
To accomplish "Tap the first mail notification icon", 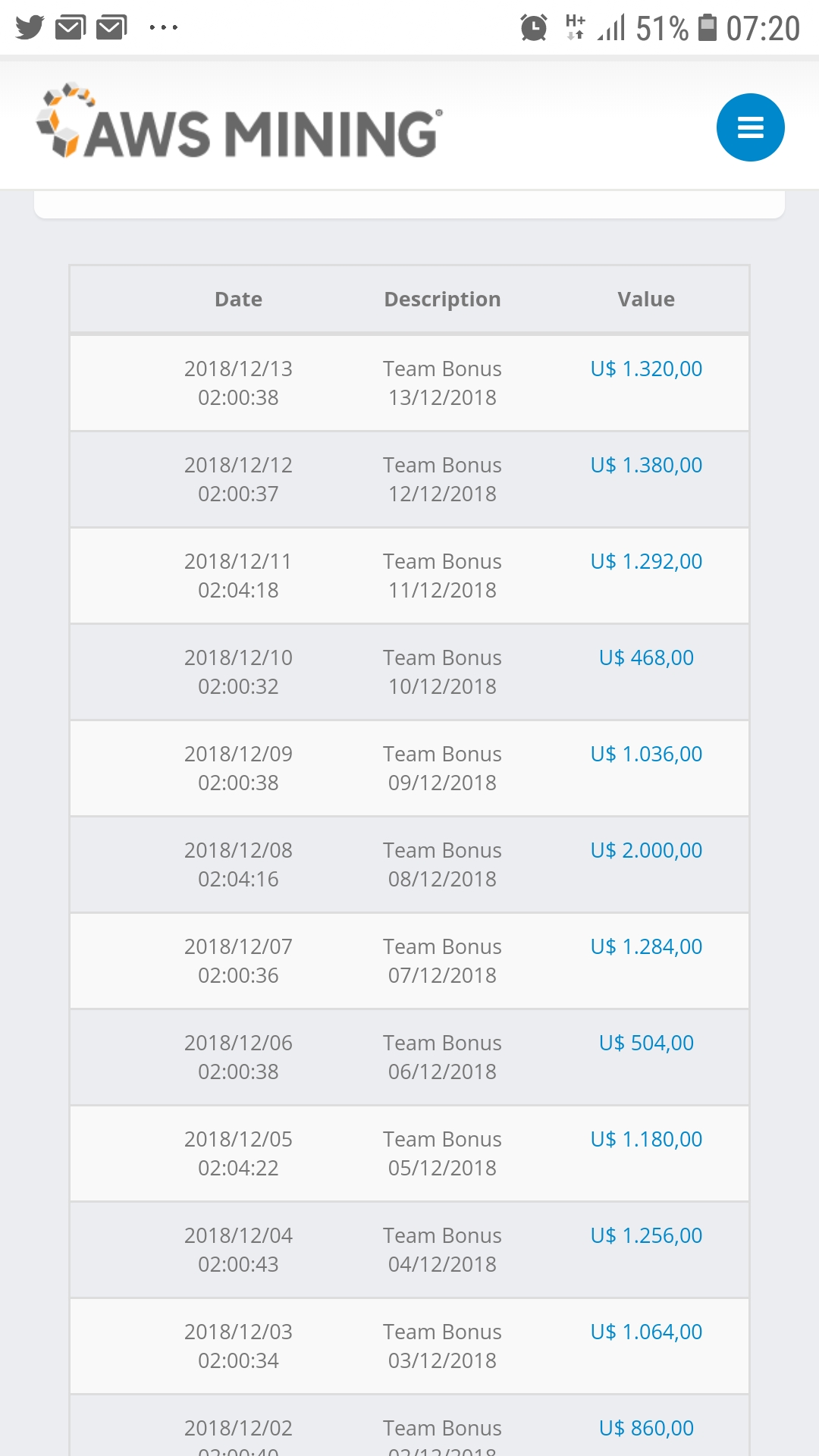I will point(71,28).
